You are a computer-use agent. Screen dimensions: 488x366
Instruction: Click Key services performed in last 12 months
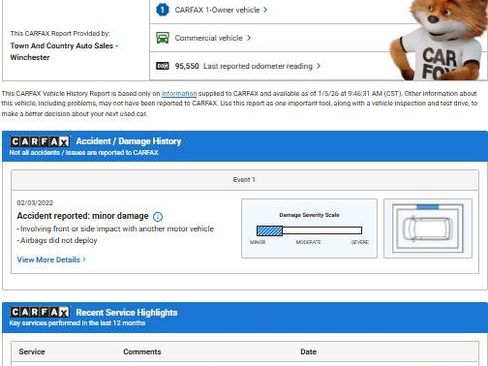coord(77,323)
